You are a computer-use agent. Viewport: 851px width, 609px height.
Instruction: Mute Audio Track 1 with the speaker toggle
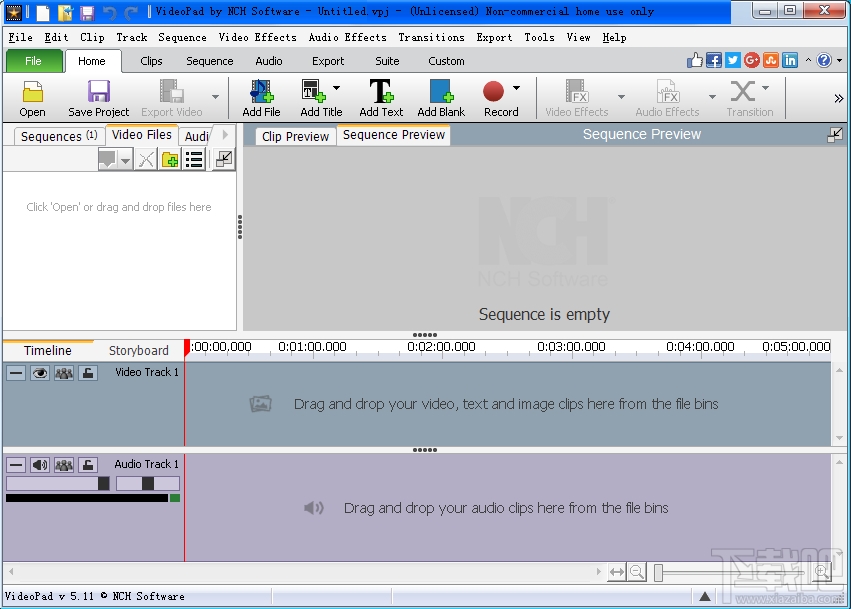coord(40,464)
